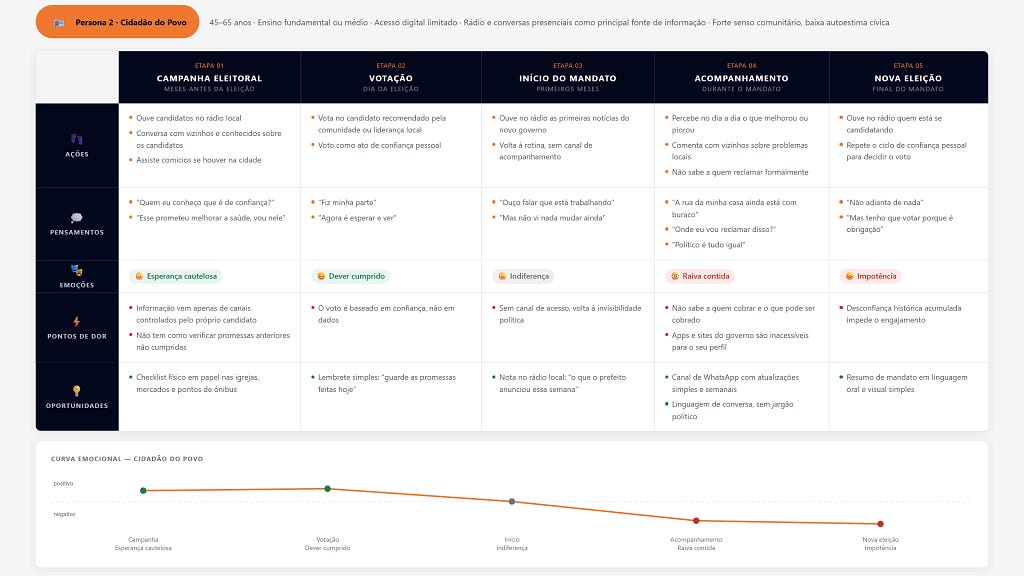The height and width of the screenshot is (576, 1024).
Task: Click the emoji in Esperança cautelosa badge
Action: pyautogui.click(x=139, y=276)
